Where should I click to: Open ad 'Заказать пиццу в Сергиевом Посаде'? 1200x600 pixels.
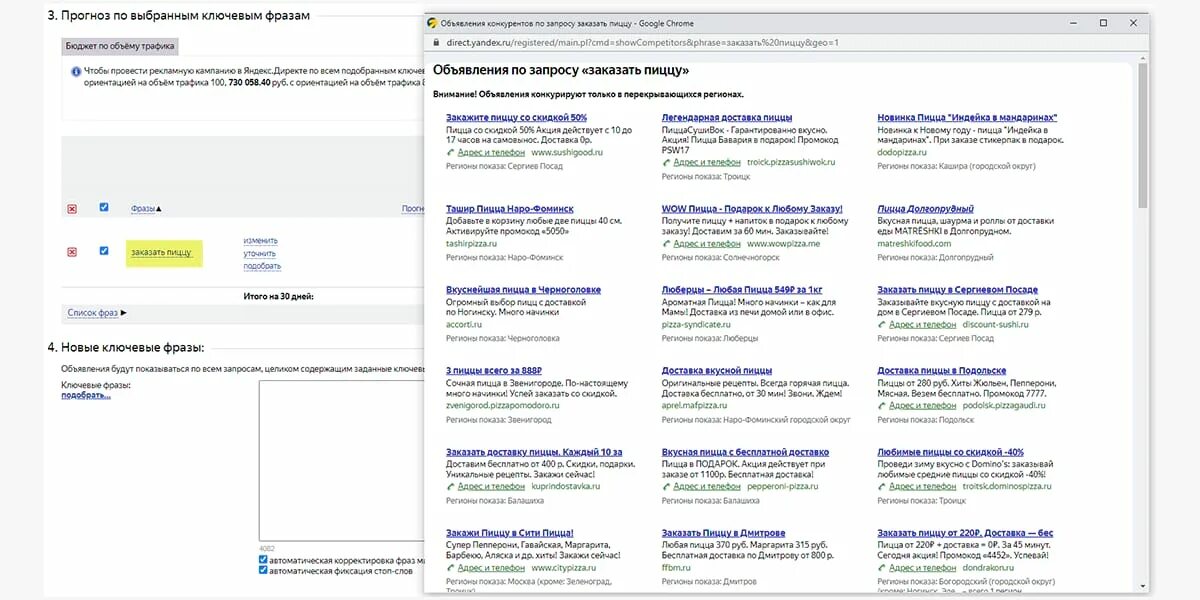(x=960, y=290)
